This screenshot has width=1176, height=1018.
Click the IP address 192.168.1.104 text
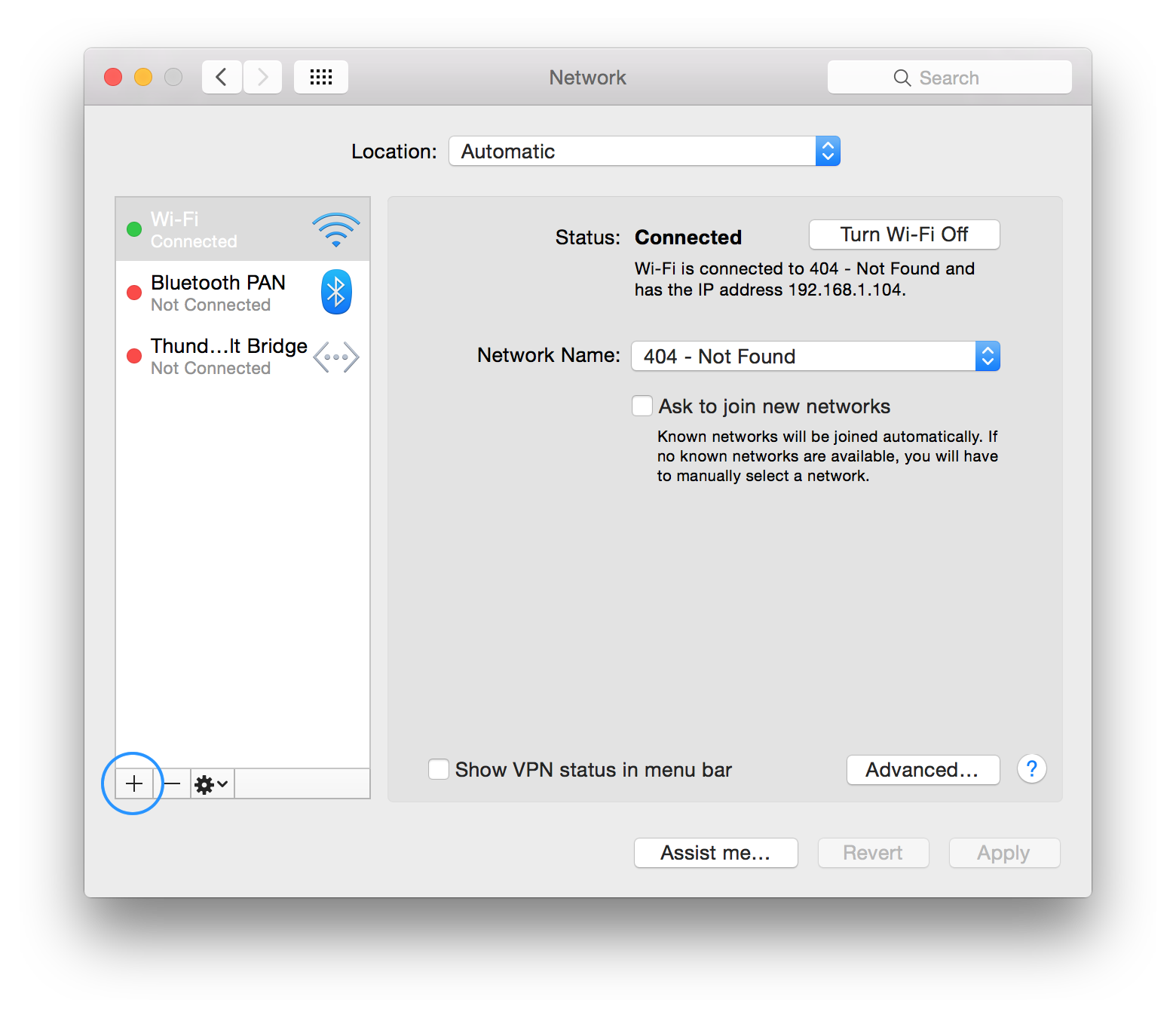(x=845, y=290)
